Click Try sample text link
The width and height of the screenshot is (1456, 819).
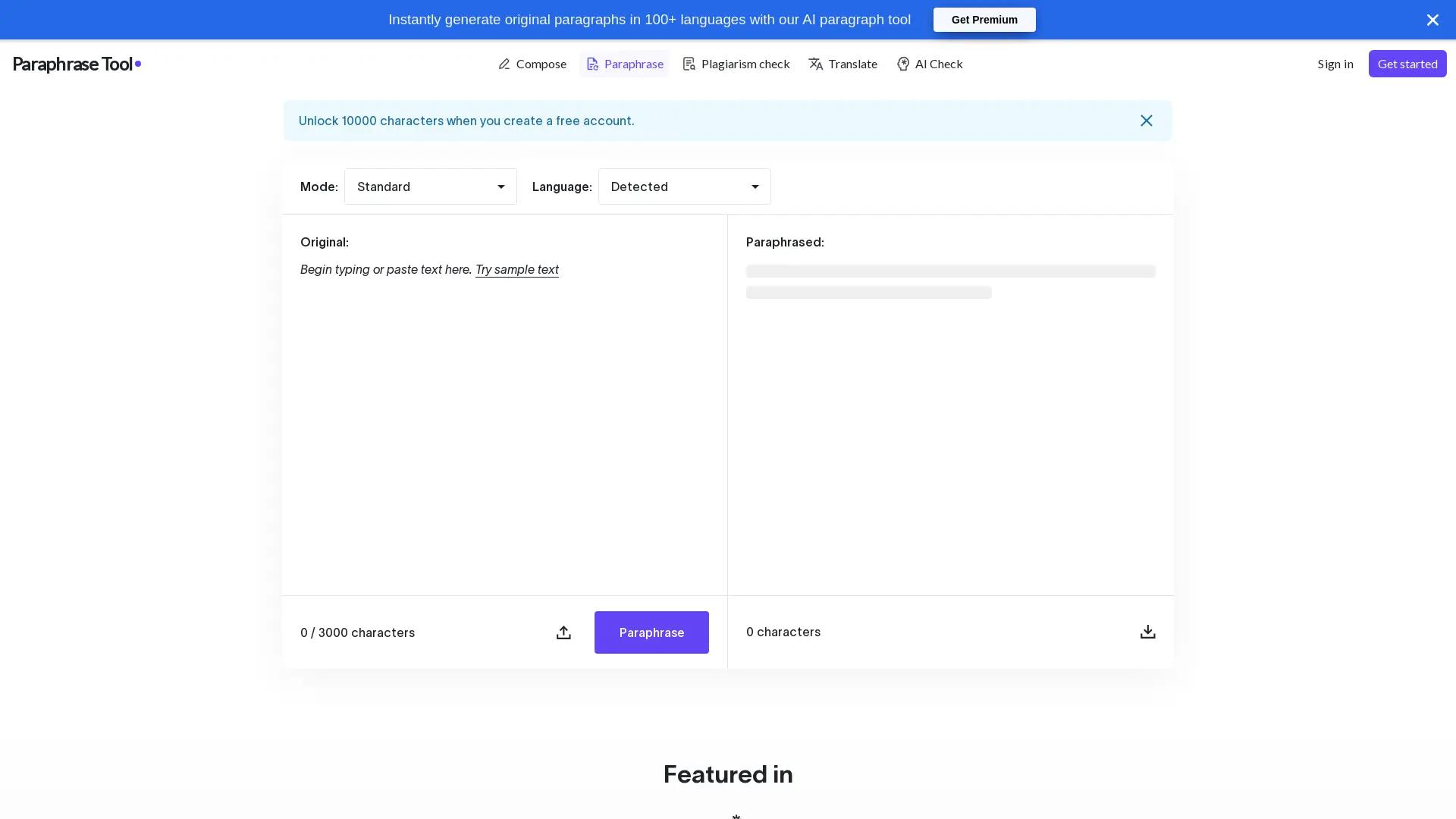[516, 270]
